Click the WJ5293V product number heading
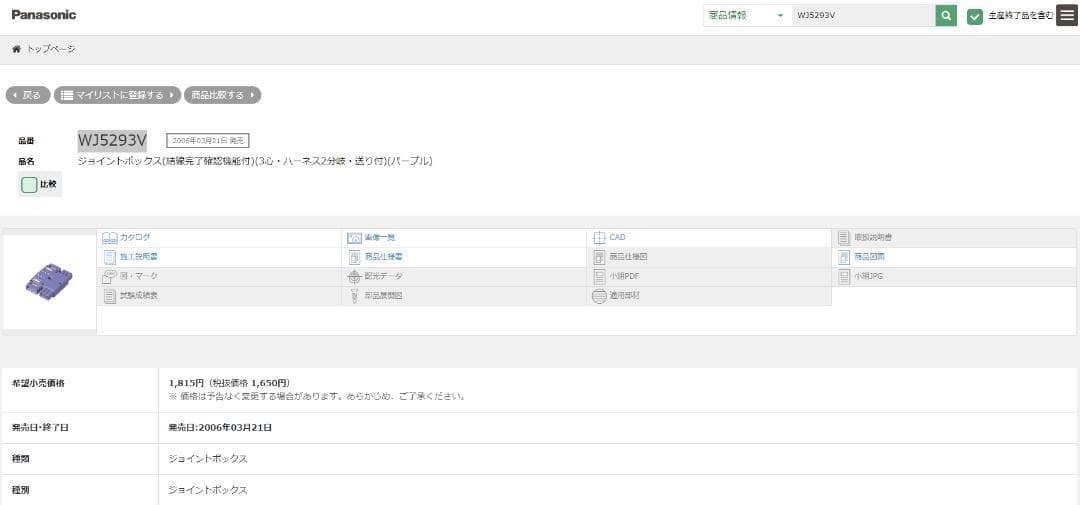This screenshot has height=505, width=1080. coord(112,140)
